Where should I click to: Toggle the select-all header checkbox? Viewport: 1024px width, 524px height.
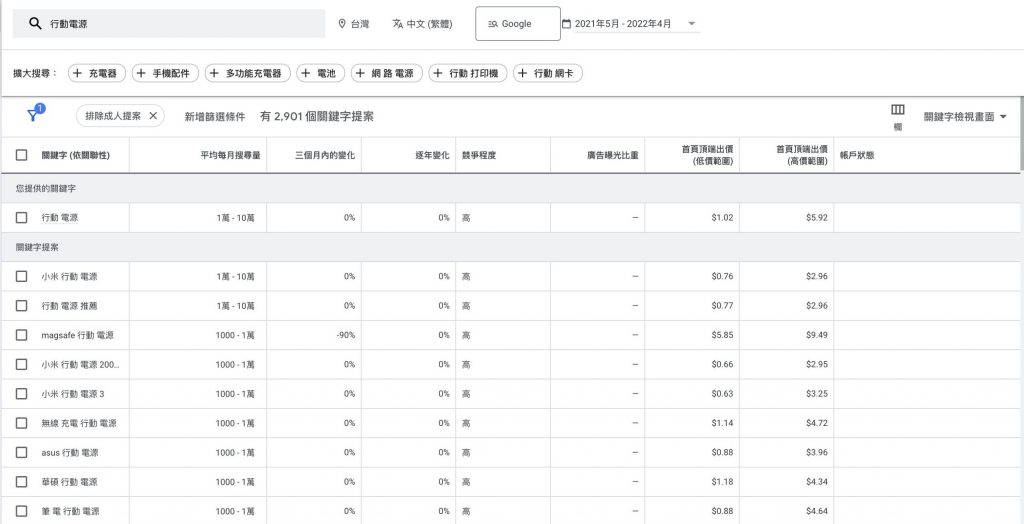[x=22, y=155]
